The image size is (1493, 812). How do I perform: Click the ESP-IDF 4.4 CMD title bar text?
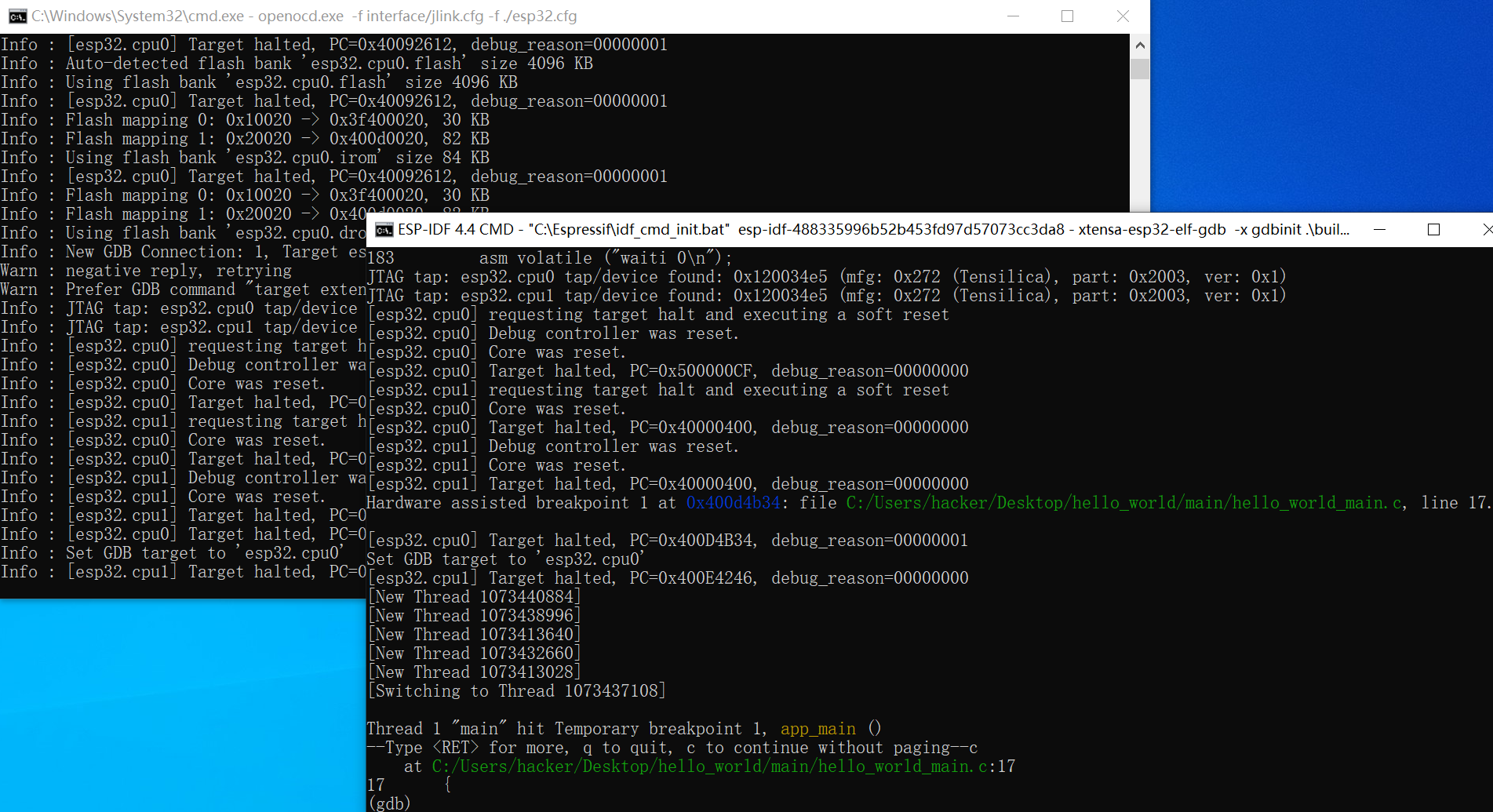click(x=873, y=230)
